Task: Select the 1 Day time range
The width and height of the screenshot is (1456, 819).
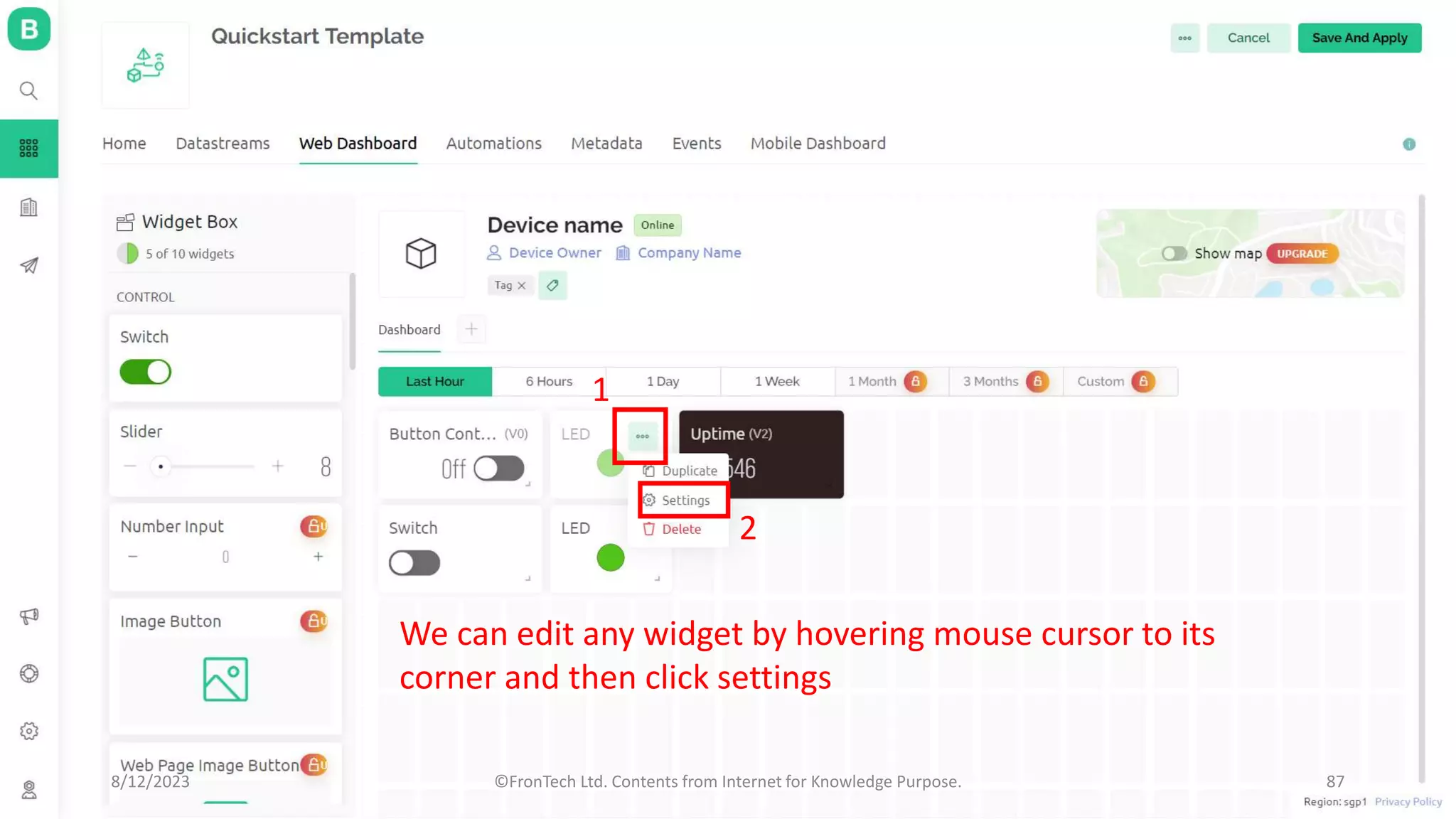Action: [663, 381]
